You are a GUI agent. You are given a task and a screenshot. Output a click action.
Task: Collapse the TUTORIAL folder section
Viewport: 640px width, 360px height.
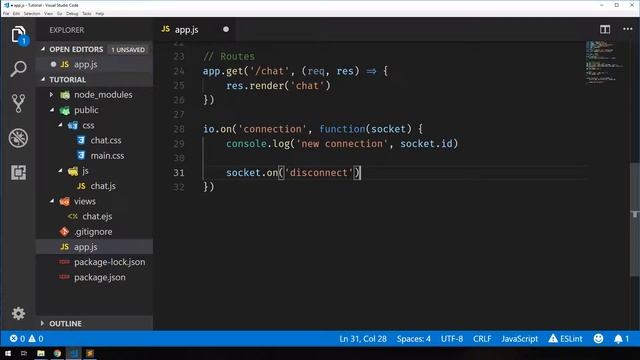[43, 79]
